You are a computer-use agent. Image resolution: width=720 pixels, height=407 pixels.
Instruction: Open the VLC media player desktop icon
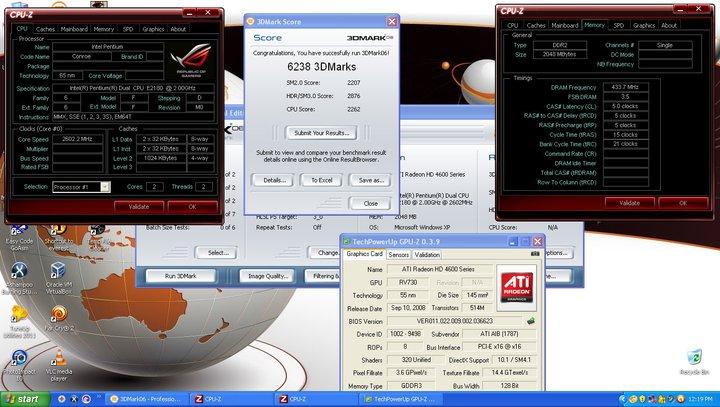pos(59,365)
